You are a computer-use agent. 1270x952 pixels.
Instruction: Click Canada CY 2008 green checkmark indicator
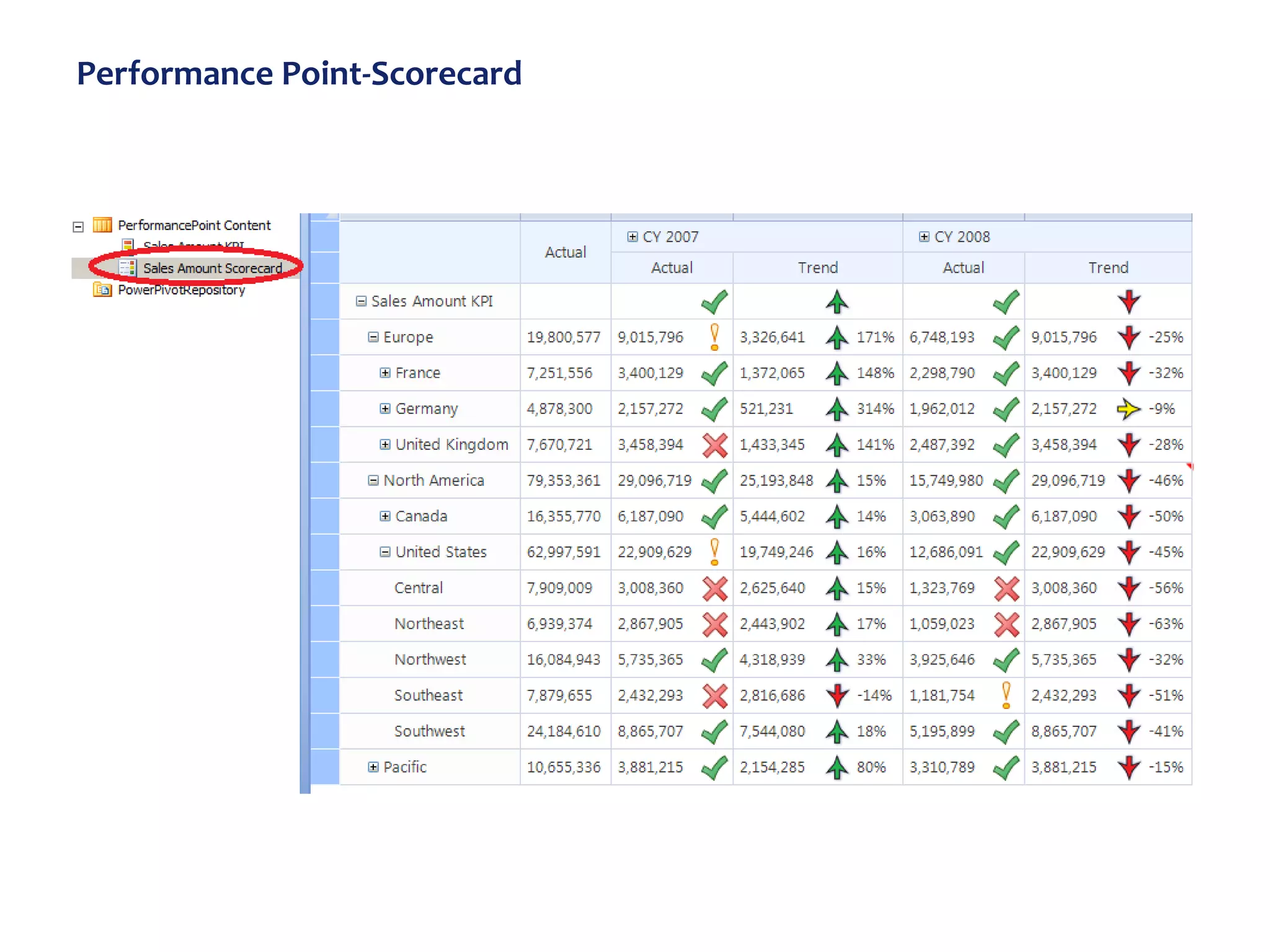tap(1006, 516)
